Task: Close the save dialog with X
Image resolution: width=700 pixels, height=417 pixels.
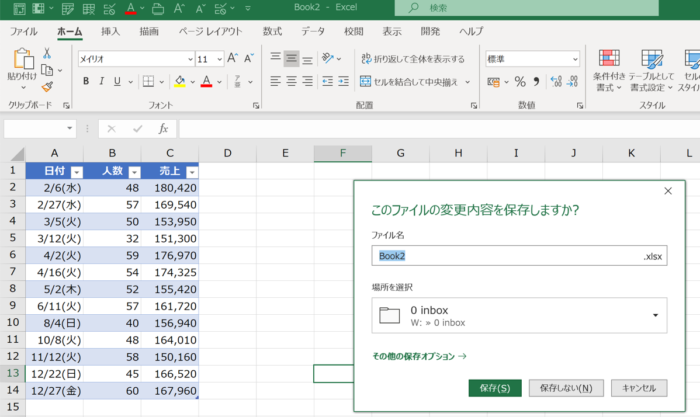Action: click(668, 191)
